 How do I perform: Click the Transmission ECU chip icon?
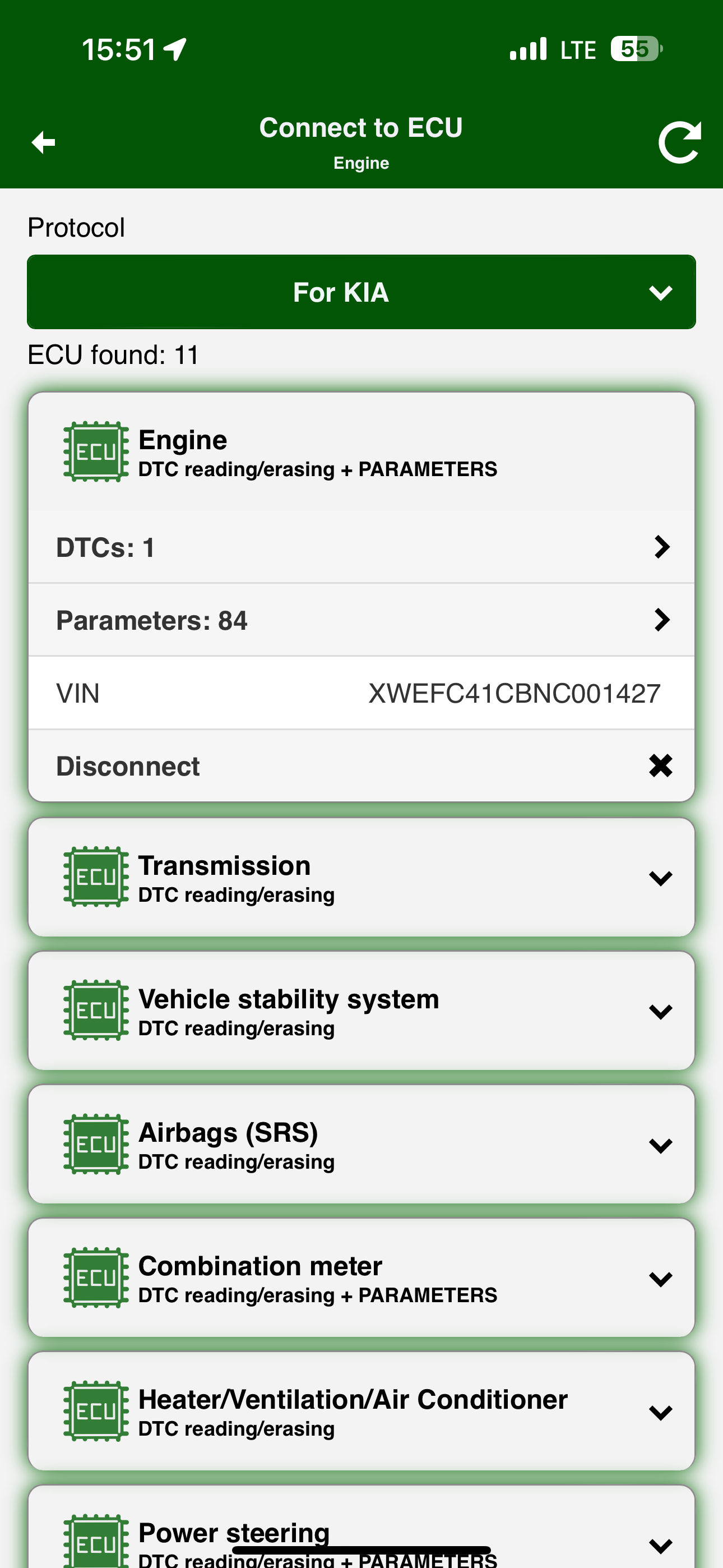[96, 877]
